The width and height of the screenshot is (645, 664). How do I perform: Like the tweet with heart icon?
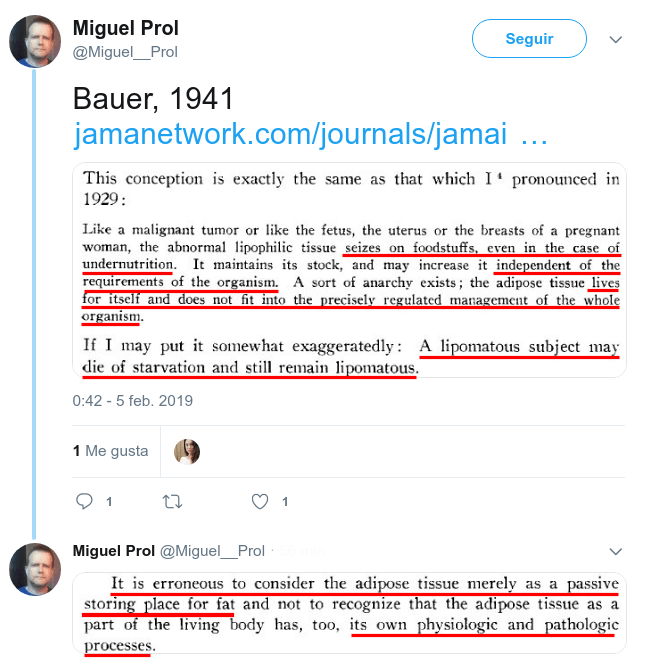tap(260, 501)
